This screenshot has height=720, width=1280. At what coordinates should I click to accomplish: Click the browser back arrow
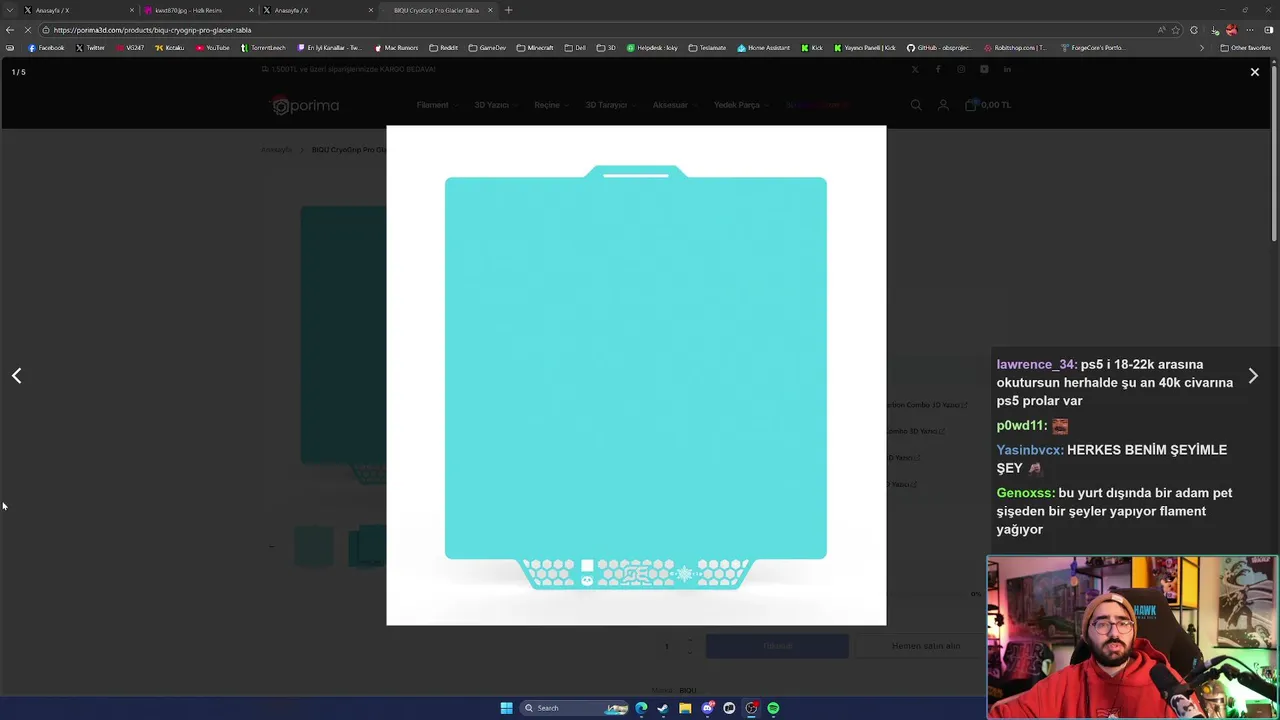coord(10,30)
